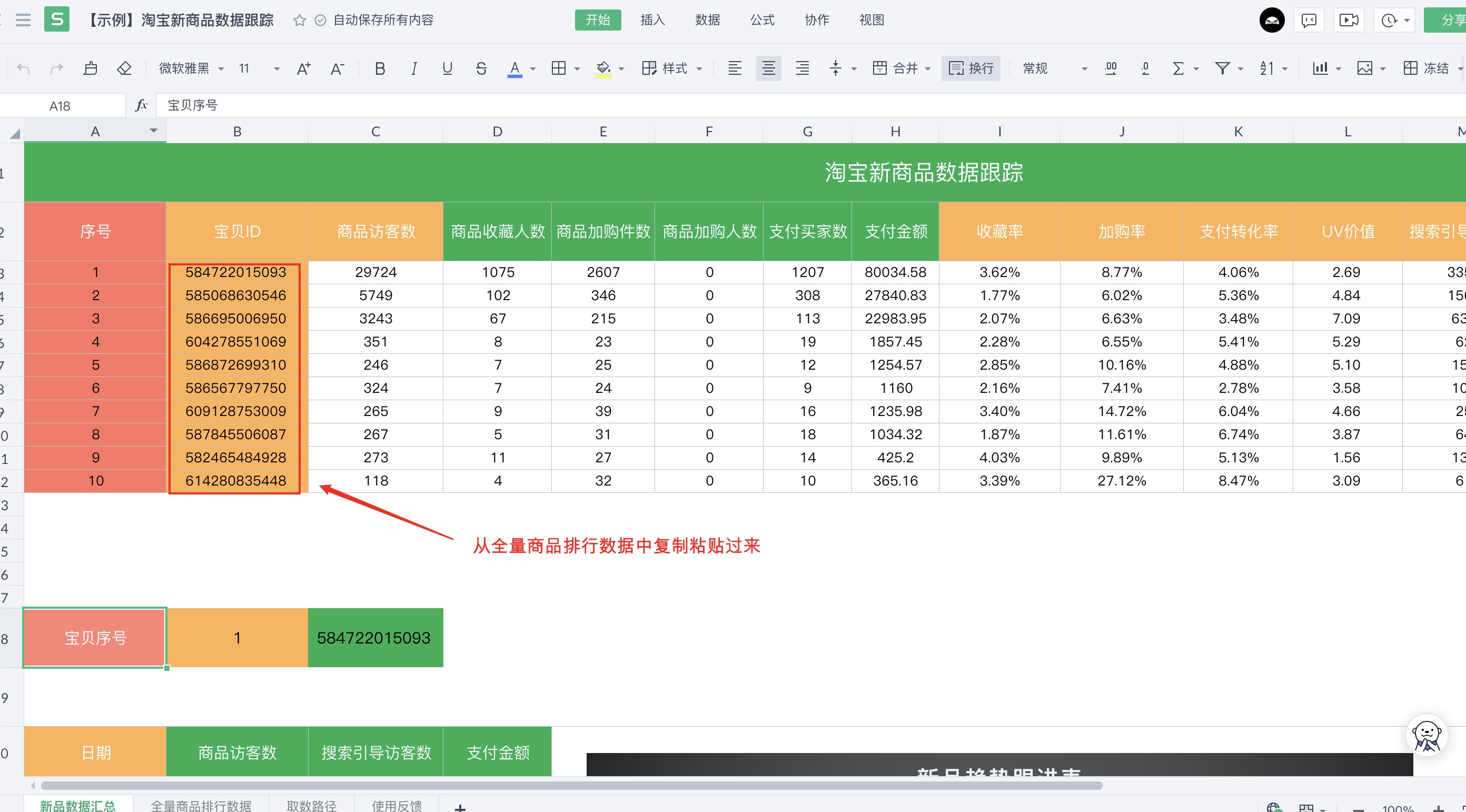Select the format painter tool
The width and height of the screenshot is (1466, 812).
tap(90, 69)
